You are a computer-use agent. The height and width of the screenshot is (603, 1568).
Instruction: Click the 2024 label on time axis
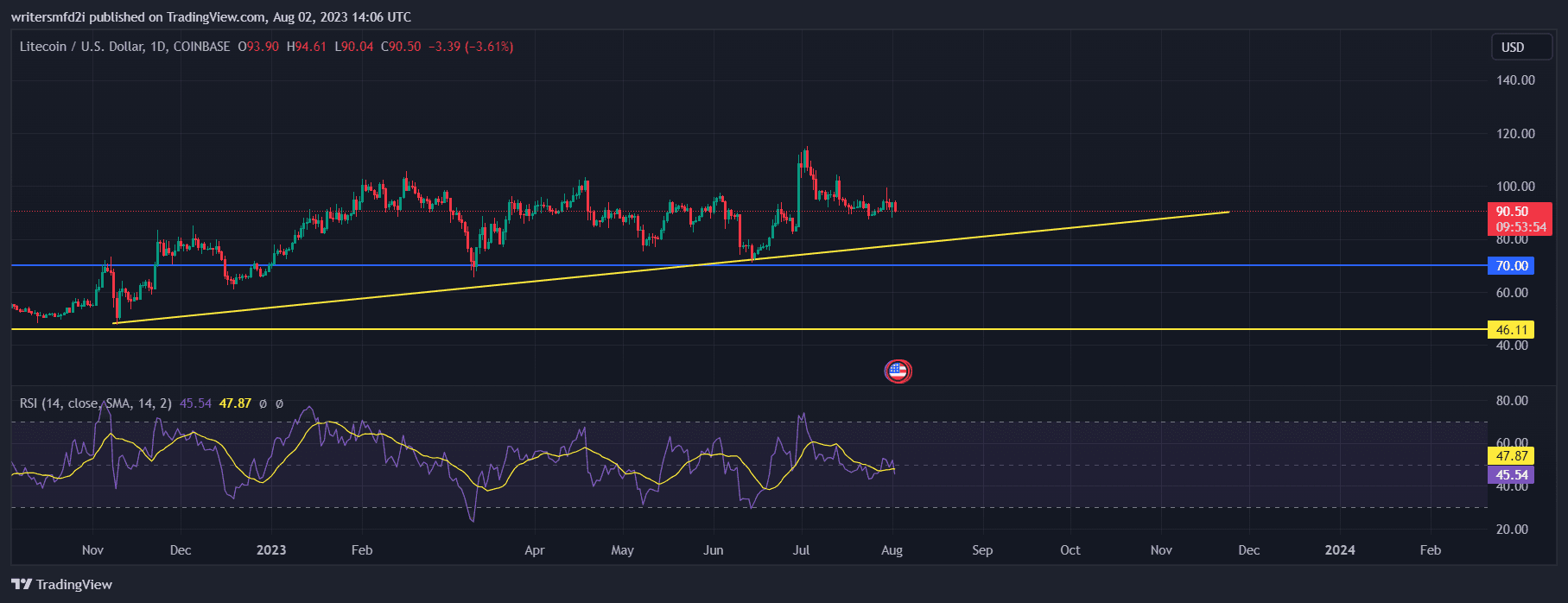[1340, 550]
